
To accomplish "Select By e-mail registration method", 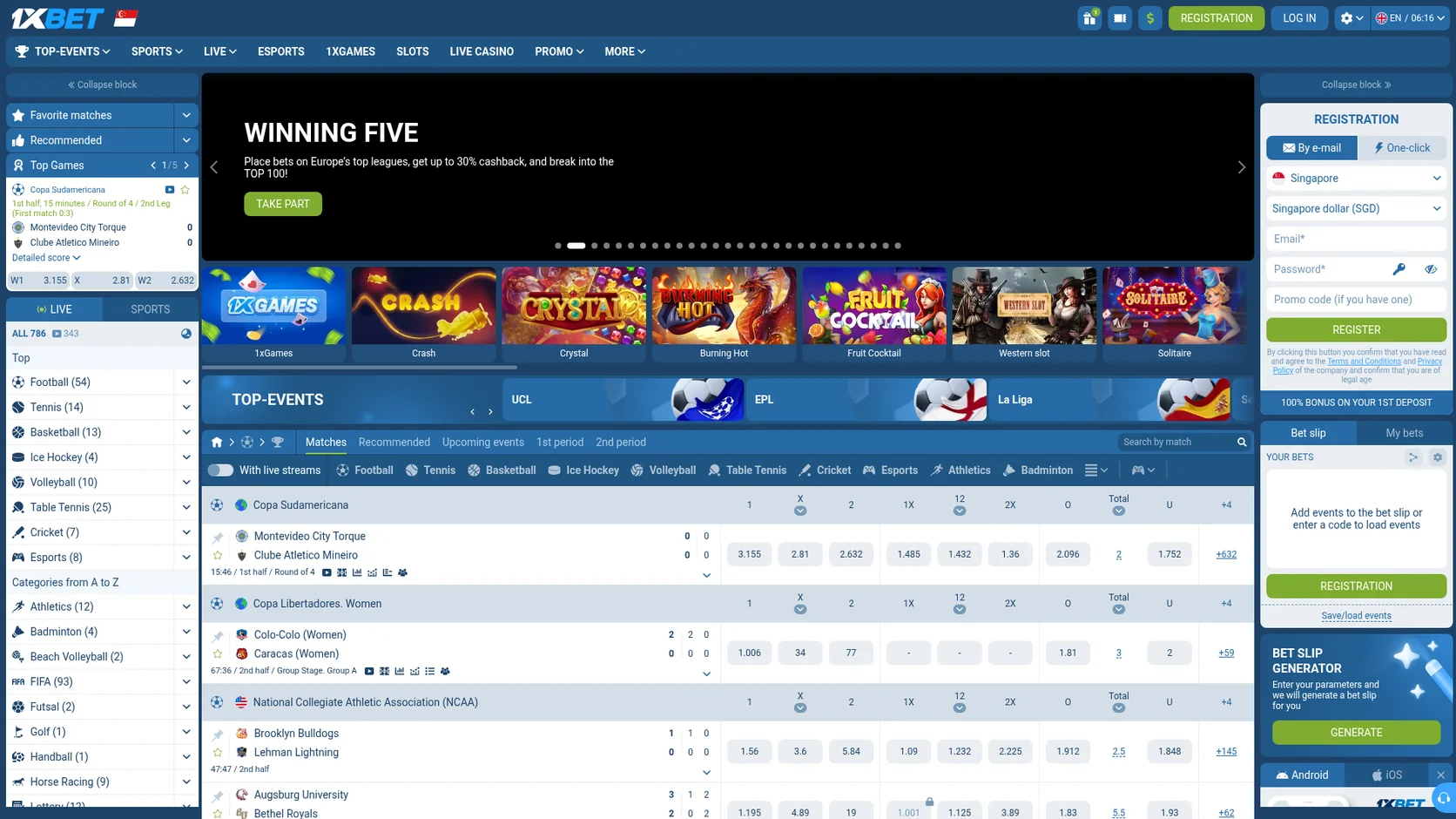I will tap(1311, 148).
